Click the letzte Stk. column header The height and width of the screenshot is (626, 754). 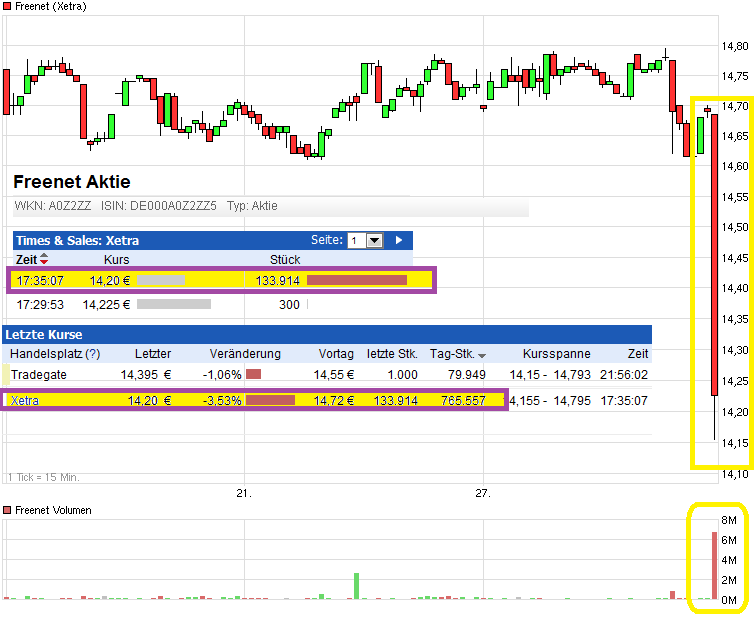[x=392, y=354]
